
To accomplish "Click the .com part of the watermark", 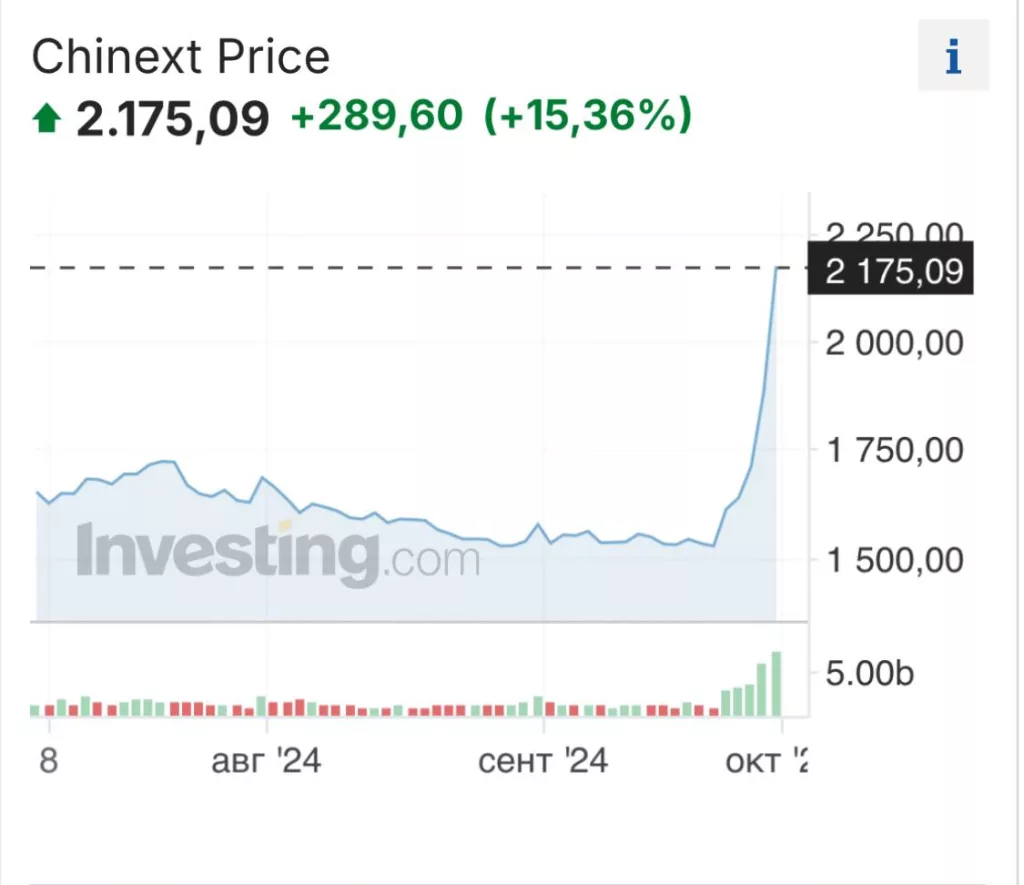I will (432, 560).
